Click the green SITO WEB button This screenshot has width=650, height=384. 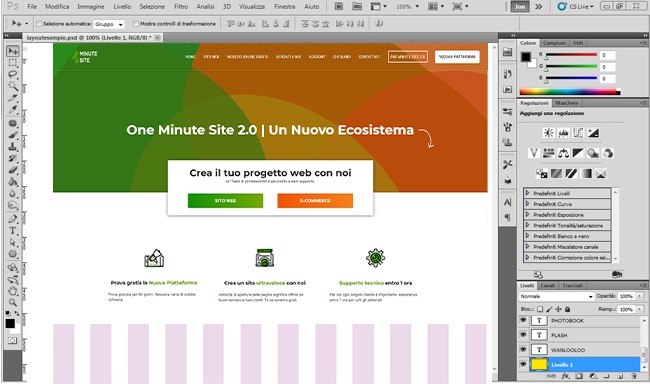coord(225,201)
